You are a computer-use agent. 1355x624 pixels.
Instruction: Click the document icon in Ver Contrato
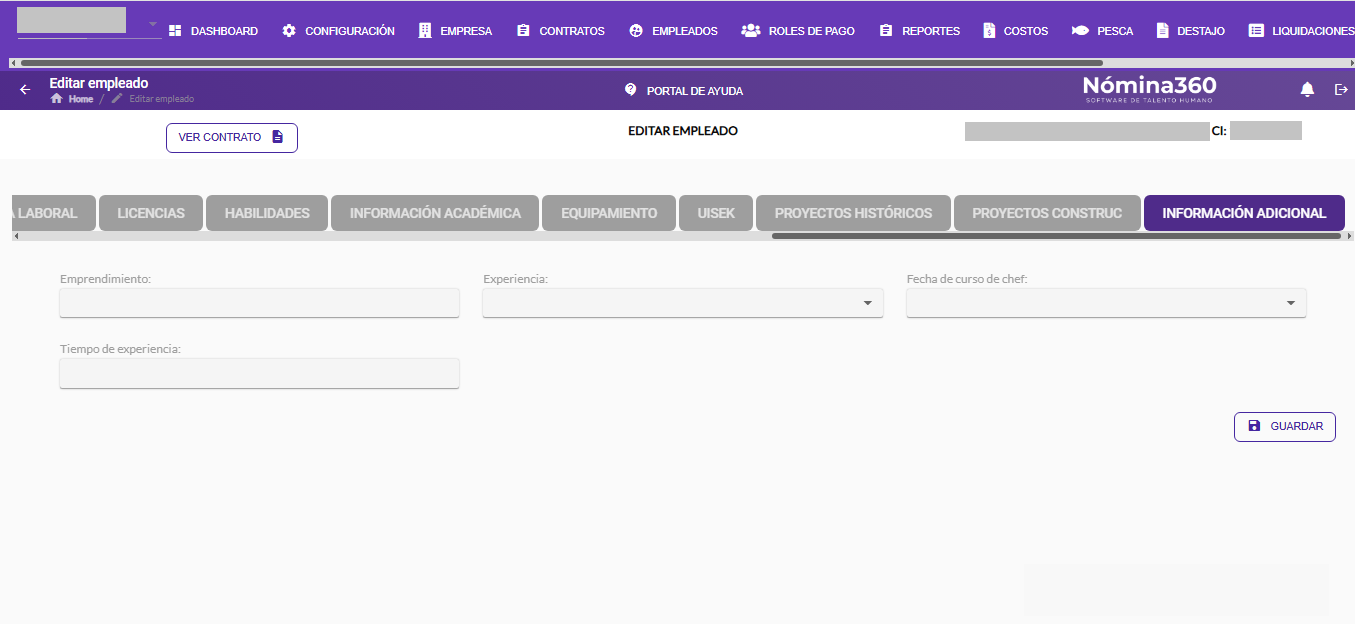[278, 137]
